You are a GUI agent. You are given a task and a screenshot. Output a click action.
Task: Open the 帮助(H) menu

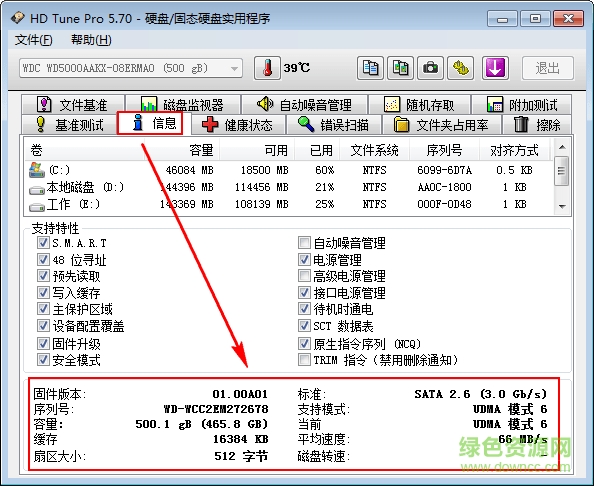tap(91, 40)
